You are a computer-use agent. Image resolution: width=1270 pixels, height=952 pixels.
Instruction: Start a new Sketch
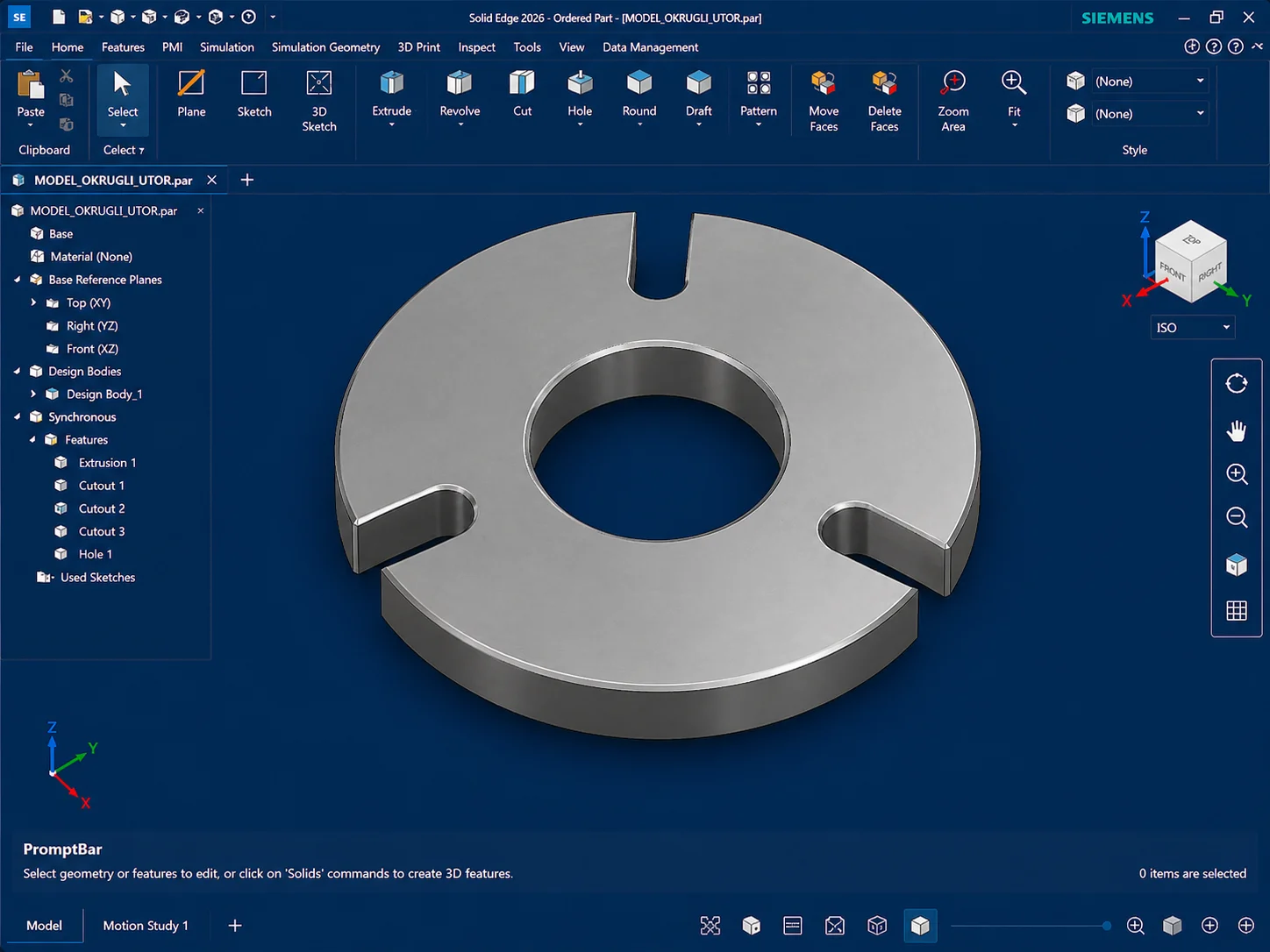[254, 94]
